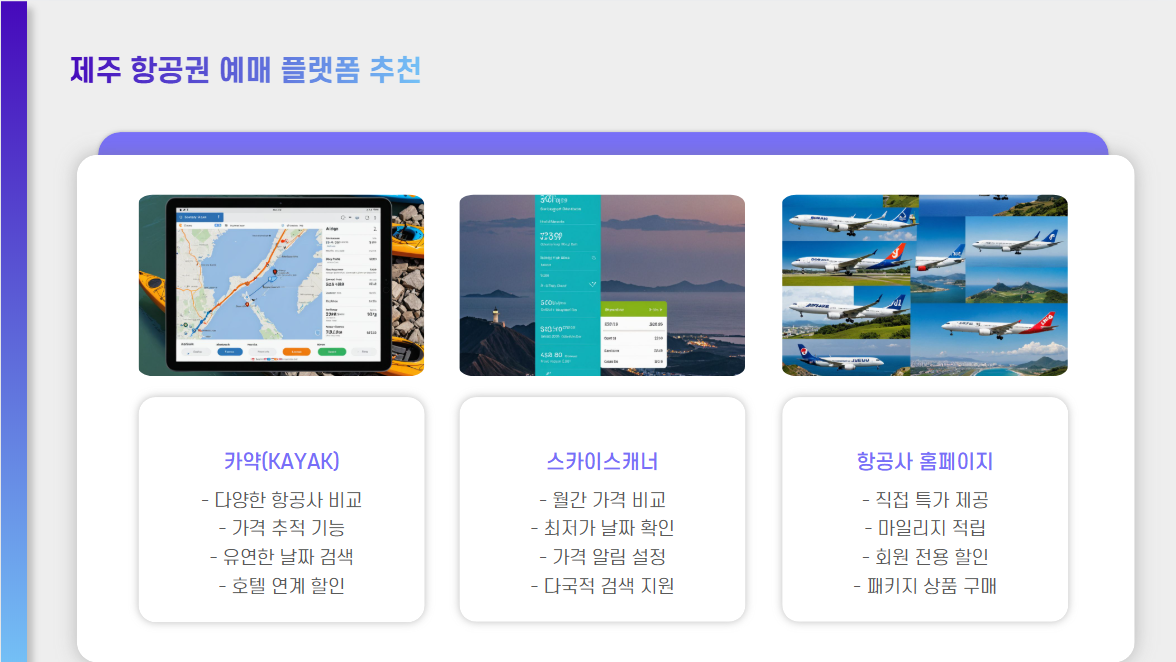Viewport: 1176px width, 662px height.
Task: Click the '카약(KAYAK)' heading
Action: [x=281, y=461]
